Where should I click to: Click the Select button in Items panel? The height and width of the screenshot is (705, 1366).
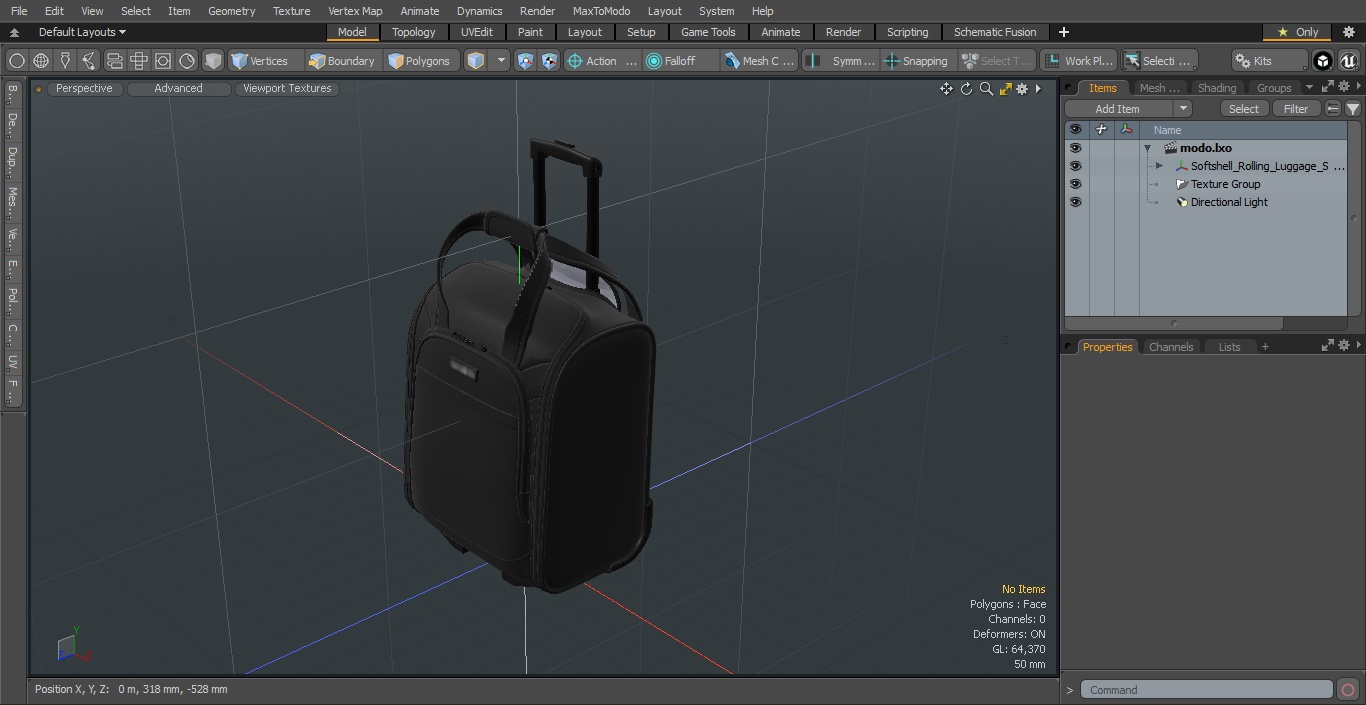(1244, 109)
